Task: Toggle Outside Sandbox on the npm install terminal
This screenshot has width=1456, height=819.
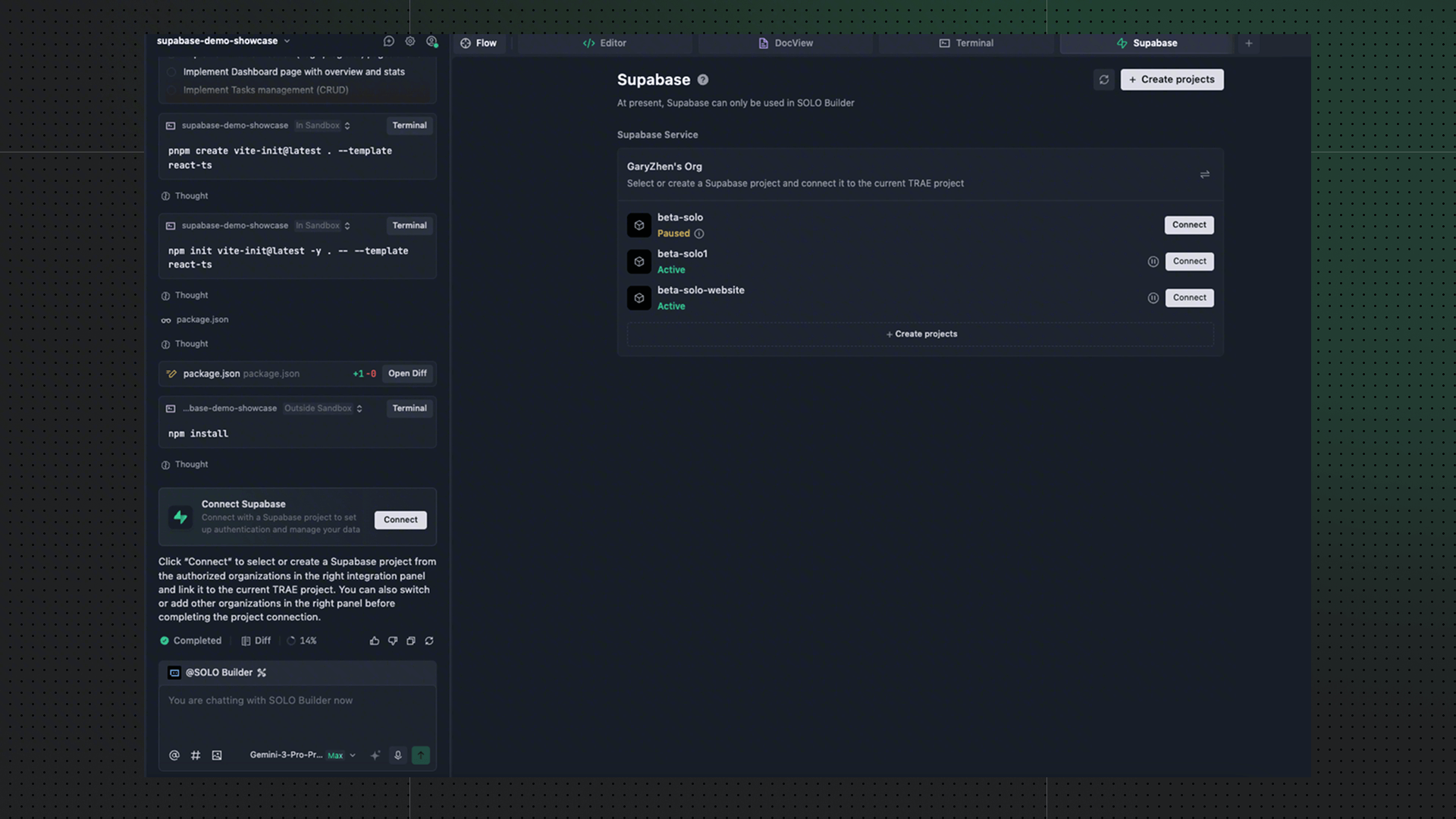Action: [x=323, y=408]
